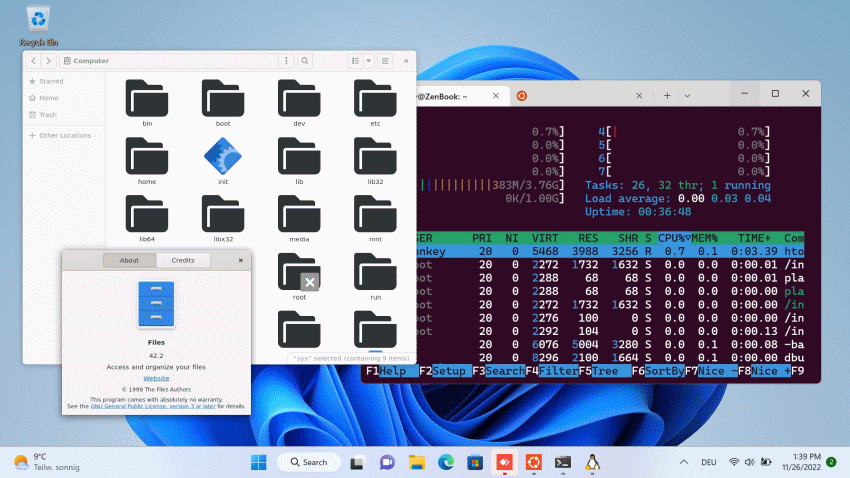This screenshot has width=850, height=478.
Task: Switch to the About tab
Action: (x=129, y=260)
